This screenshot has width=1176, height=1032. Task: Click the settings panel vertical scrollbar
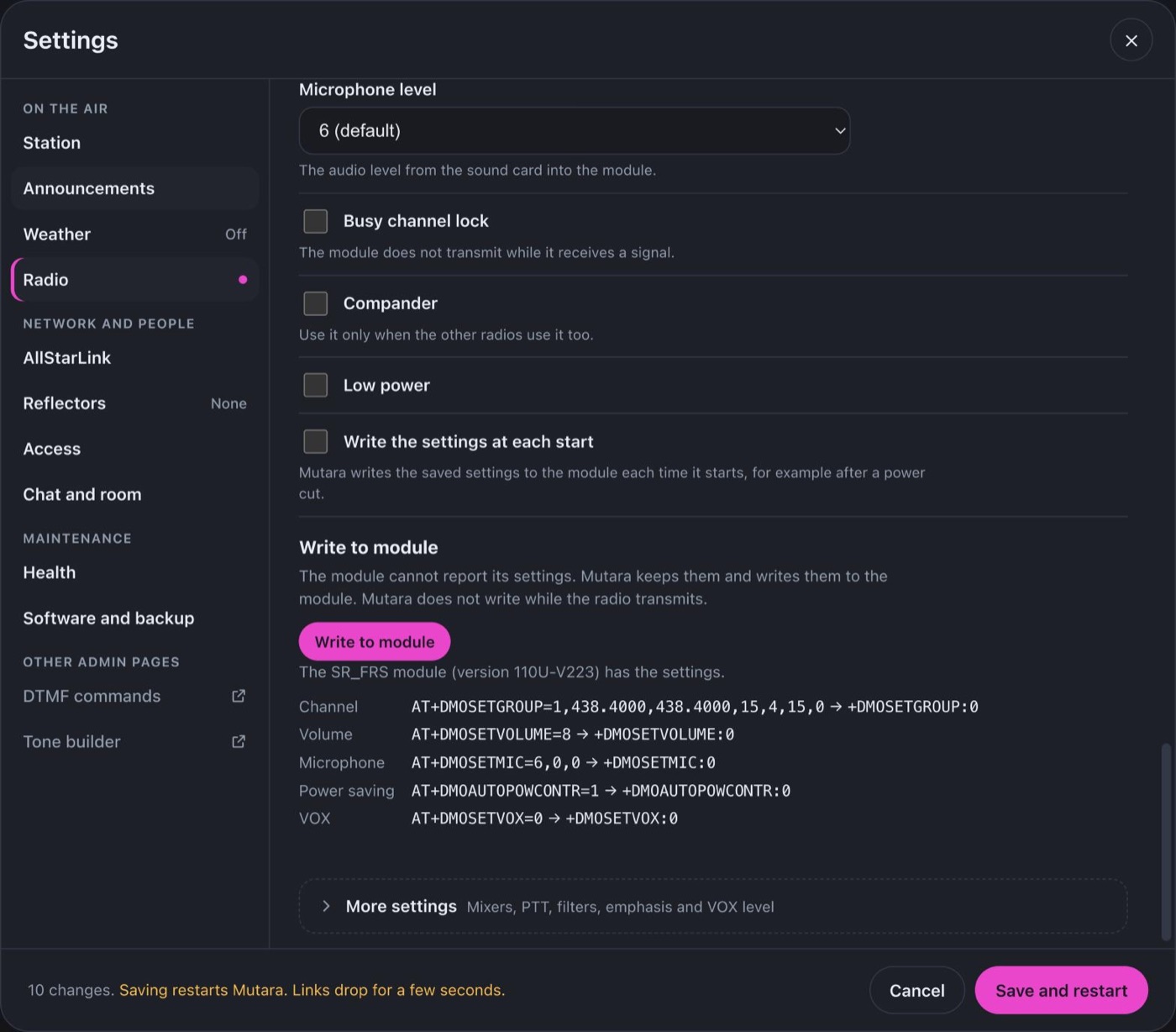tap(1165, 840)
